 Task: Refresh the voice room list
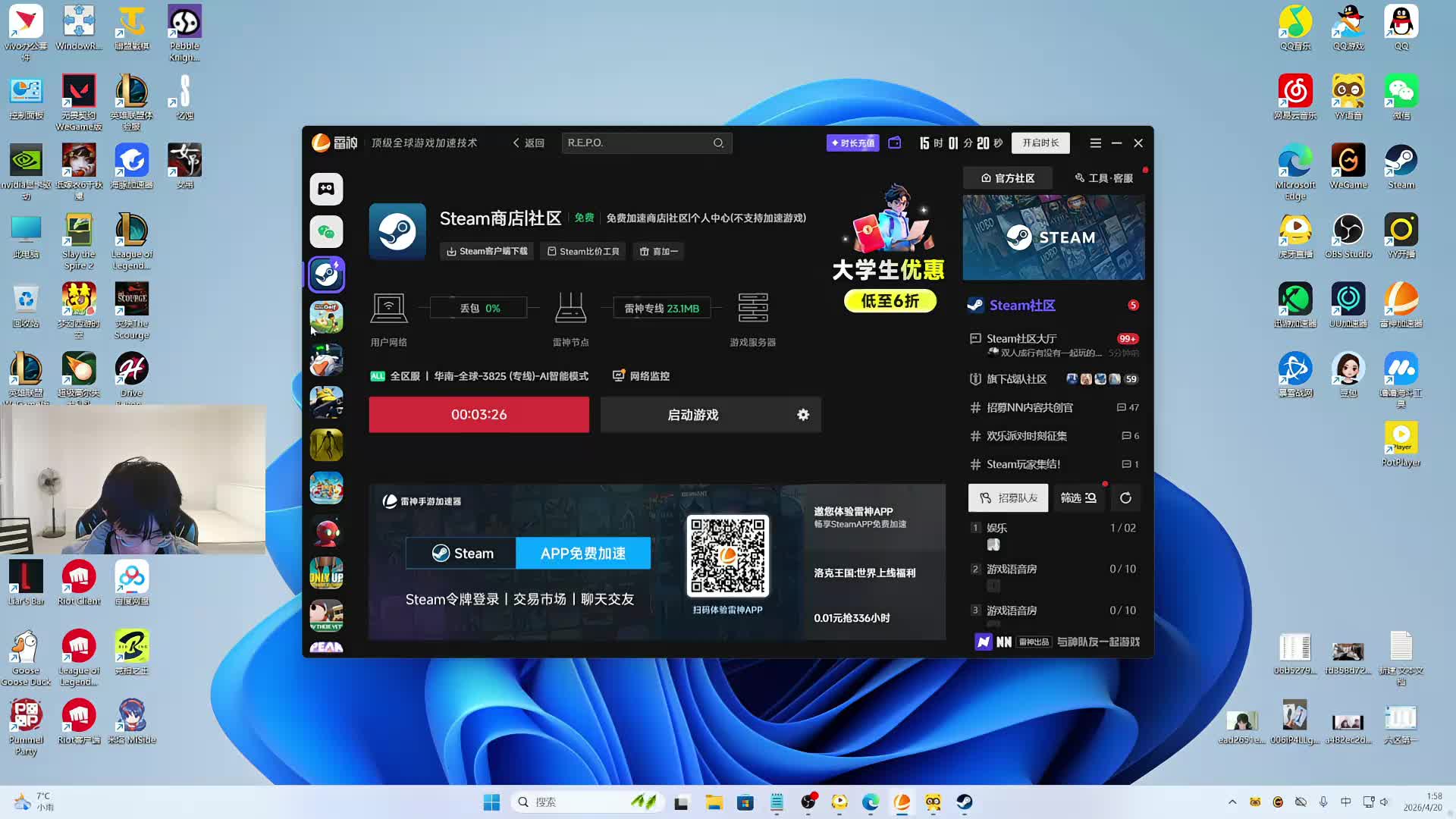tap(1125, 498)
